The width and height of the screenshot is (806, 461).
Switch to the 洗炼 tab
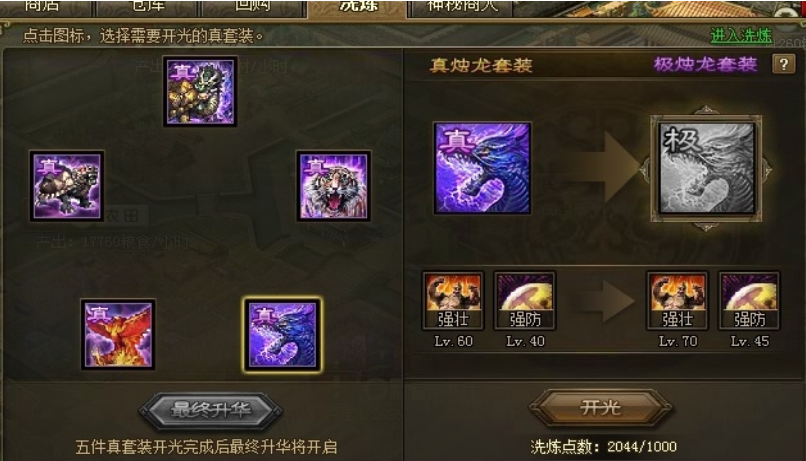(357, 8)
